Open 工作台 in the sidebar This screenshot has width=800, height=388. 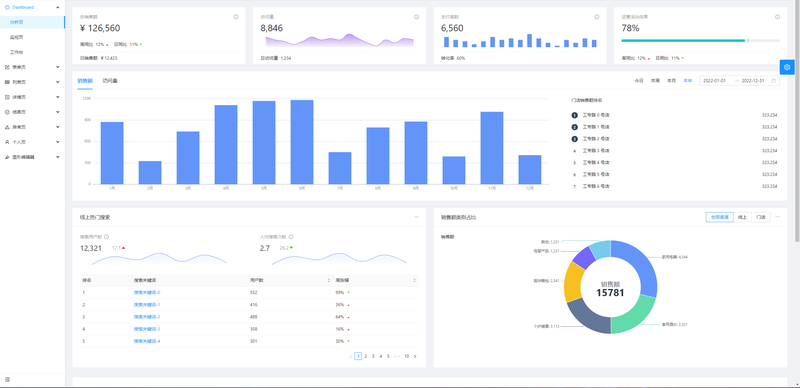pos(32,52)
